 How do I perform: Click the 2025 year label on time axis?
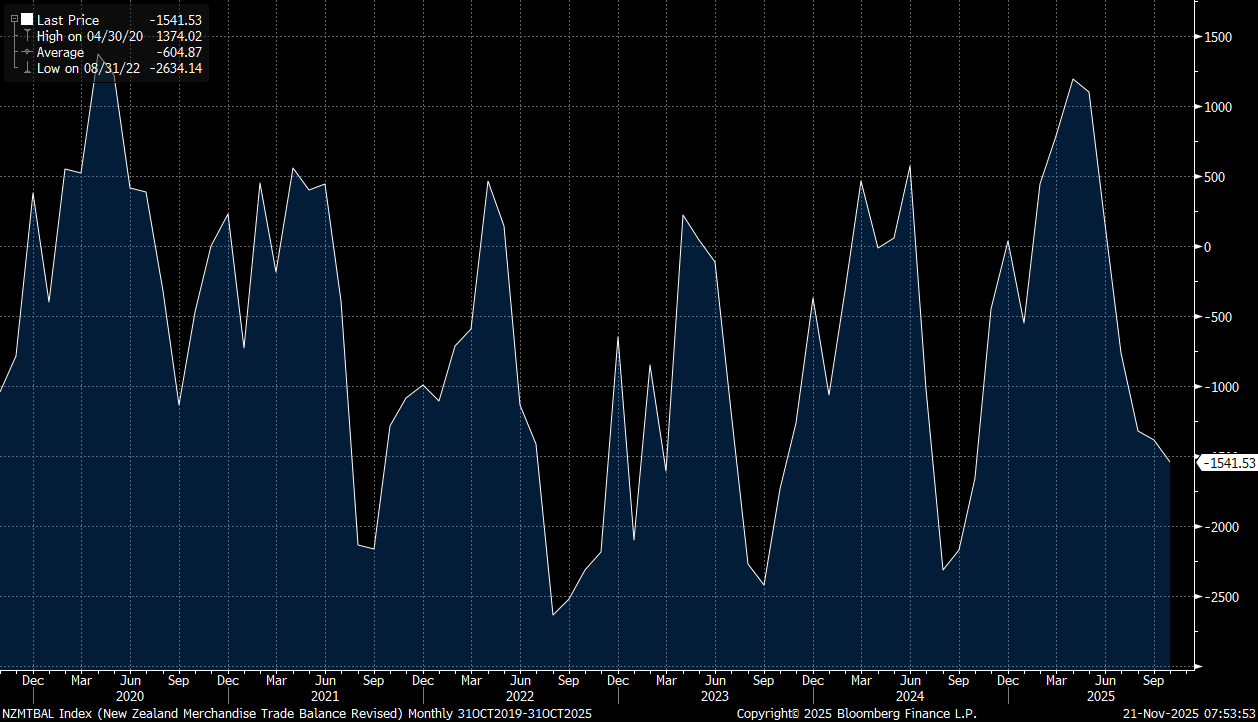1103,695
